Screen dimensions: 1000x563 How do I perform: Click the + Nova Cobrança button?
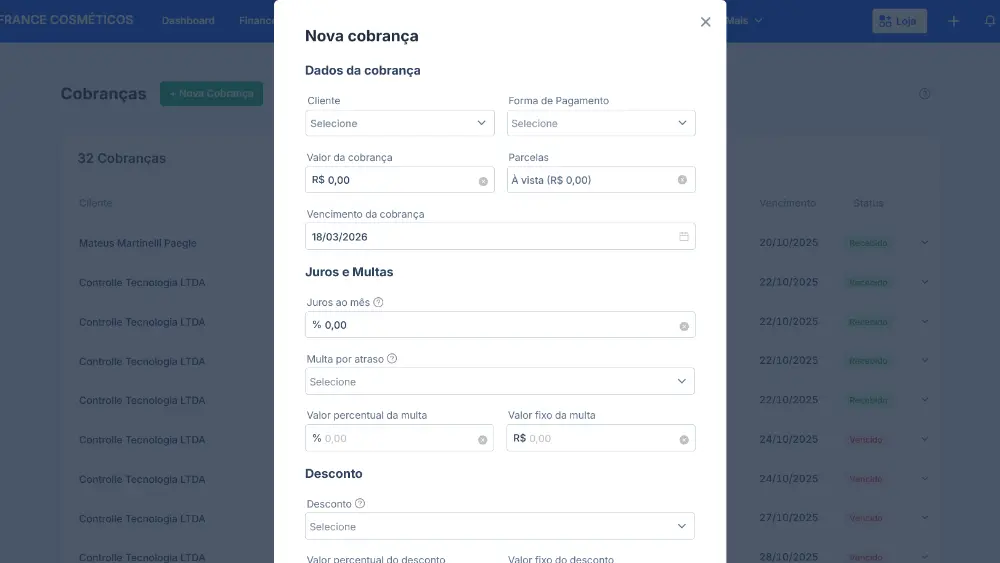[212, 94]
